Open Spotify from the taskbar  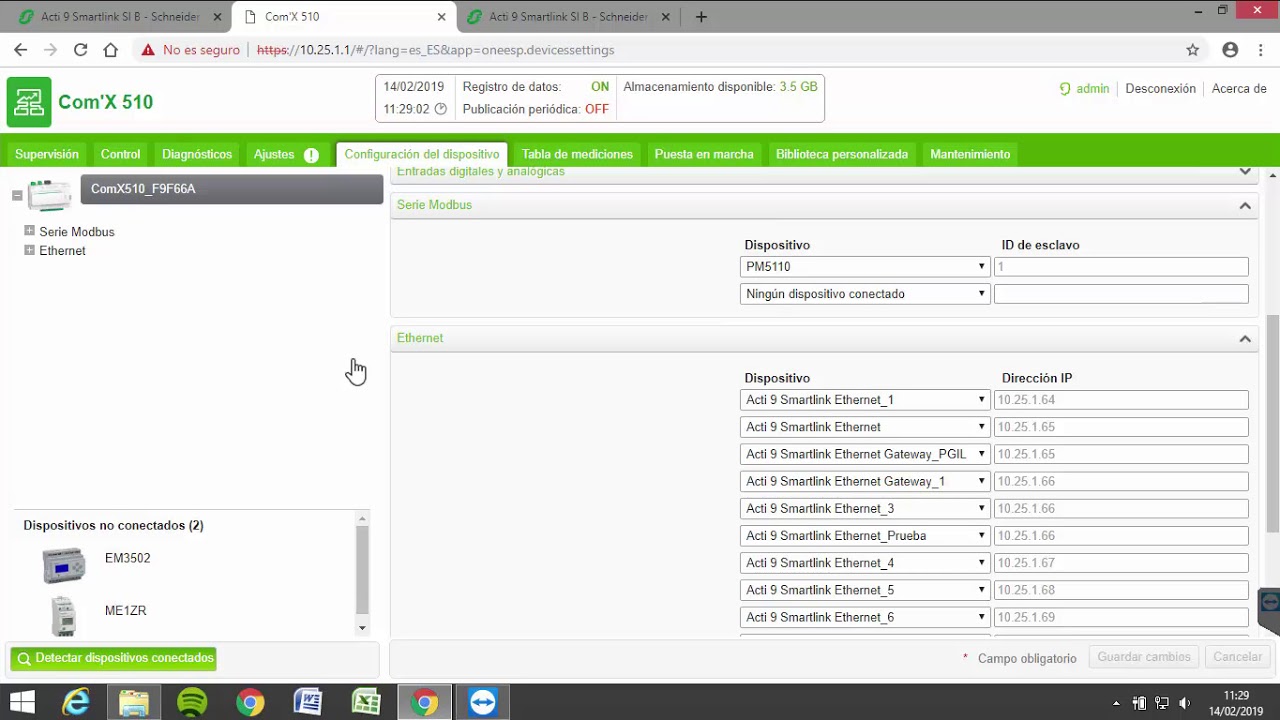192,703
